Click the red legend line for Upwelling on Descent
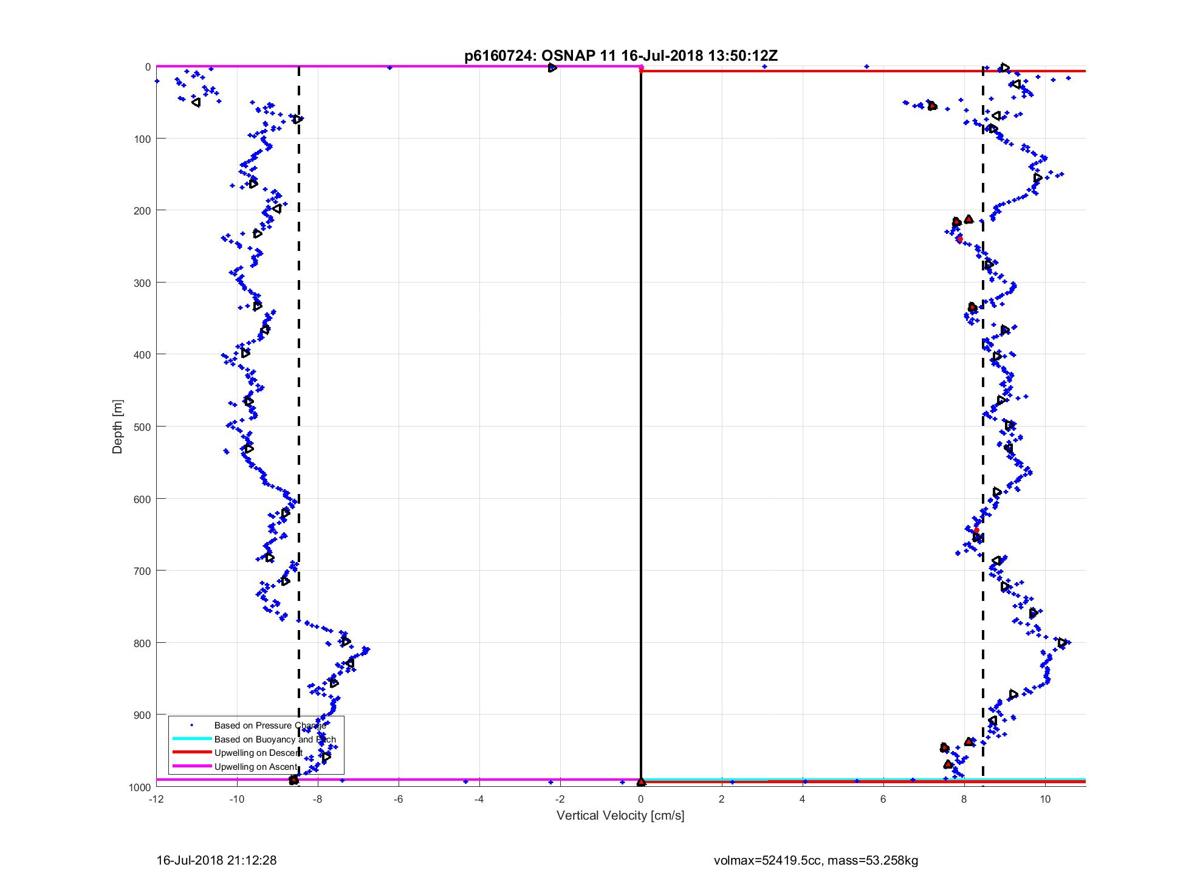1200x885 pixels. pyautogui.click(x=191, y=752)
